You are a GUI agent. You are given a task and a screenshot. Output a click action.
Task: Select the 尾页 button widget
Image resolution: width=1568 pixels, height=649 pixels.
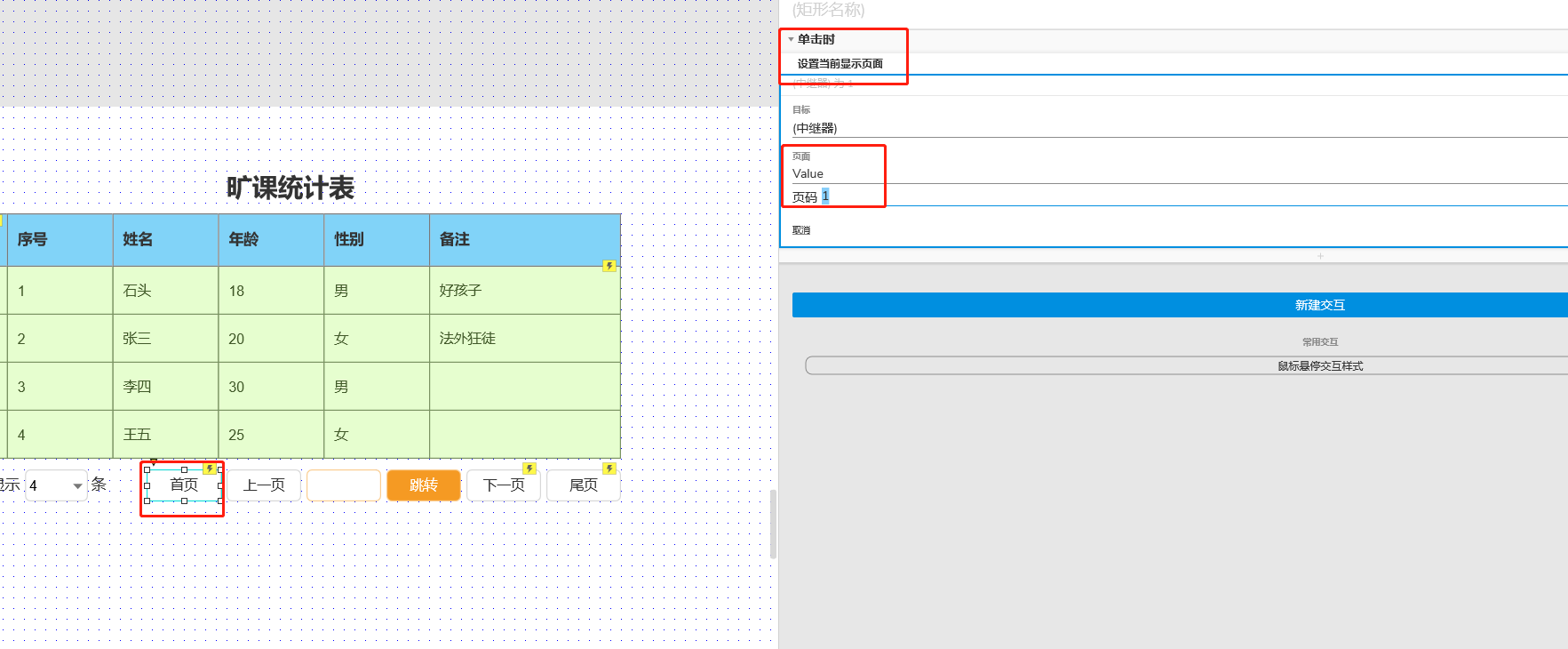coord(584,485)
